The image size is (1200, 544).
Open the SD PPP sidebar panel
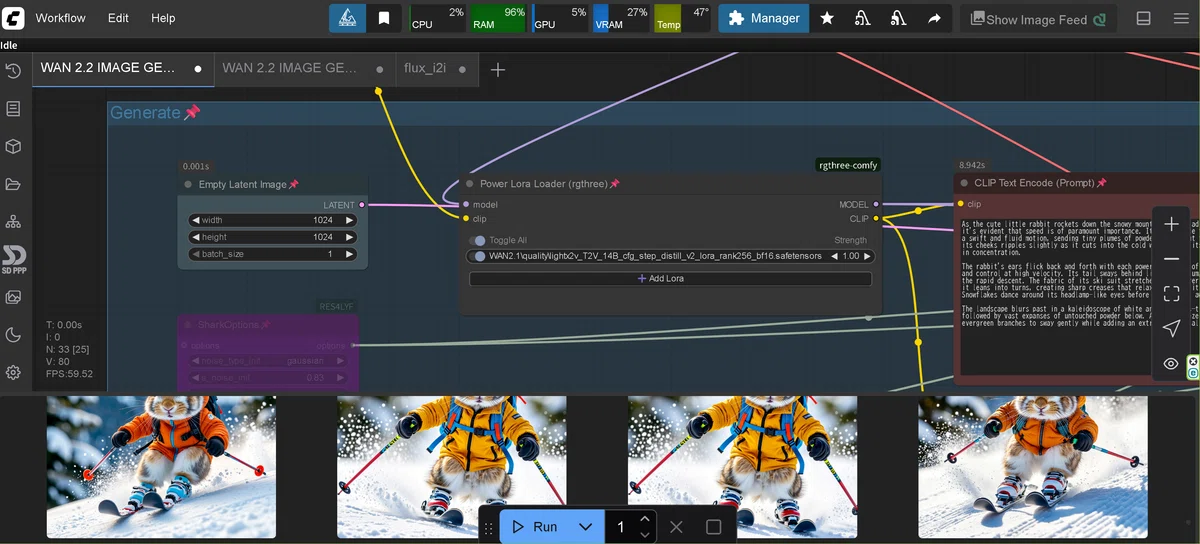pyautogui.click(x=13, y=258)
